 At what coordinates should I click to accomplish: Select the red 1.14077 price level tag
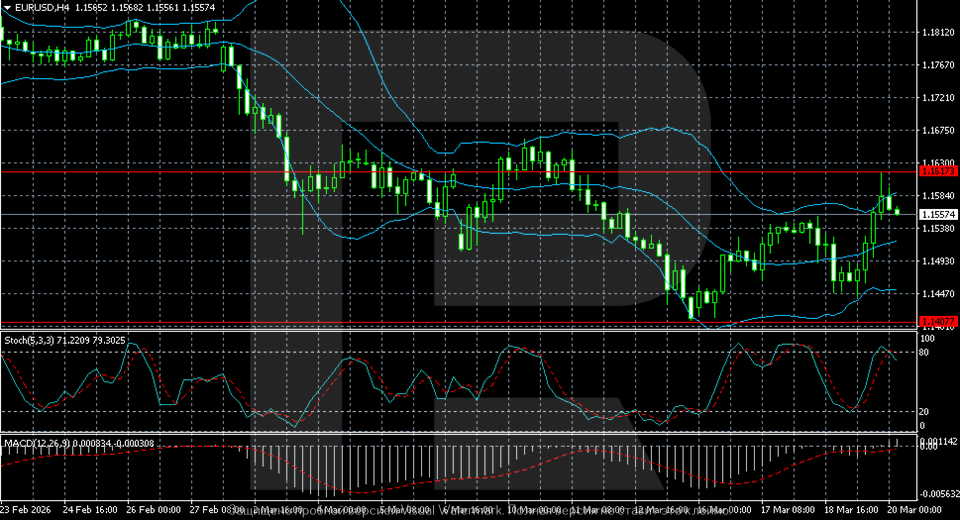(938, 322)
